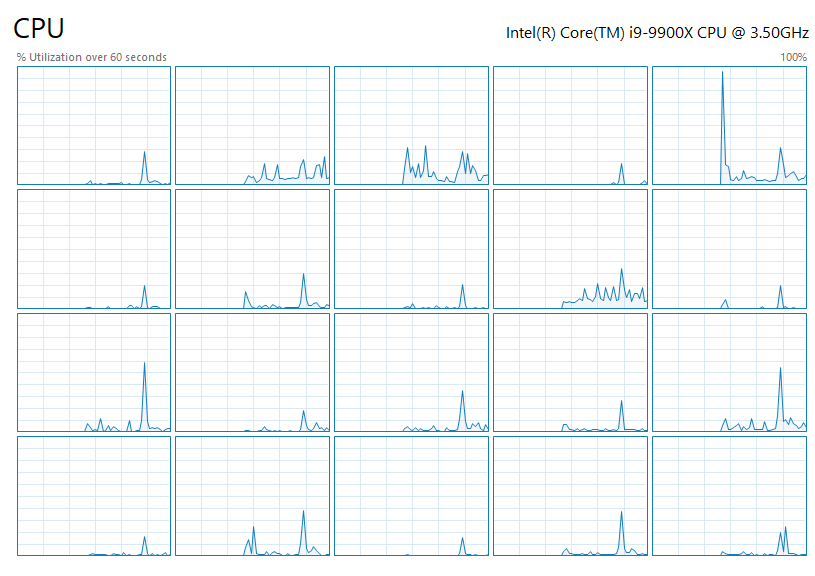Select the Intel(R) Core(TM) i9-9900X processor name
The height and width of the screenshot is (576, 815).
click(657, 33)
